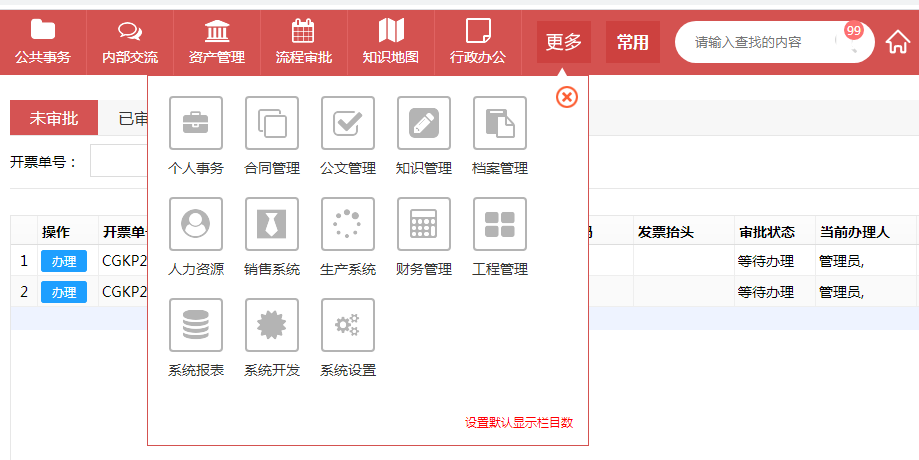Viewport: 919px width, 460px height.
Task: Open 财务管理 calculator icon
Action: pyautogui.click(x=424, y=225)
